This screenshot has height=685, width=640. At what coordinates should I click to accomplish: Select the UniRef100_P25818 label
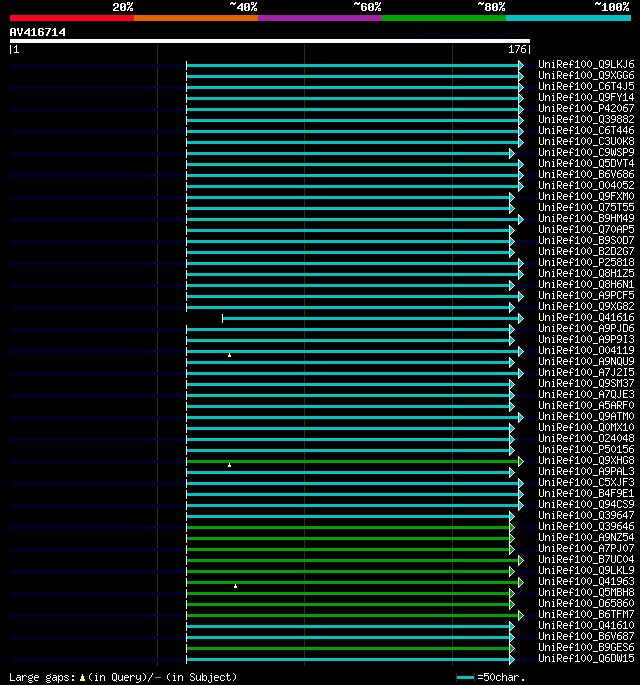point(586,263)
